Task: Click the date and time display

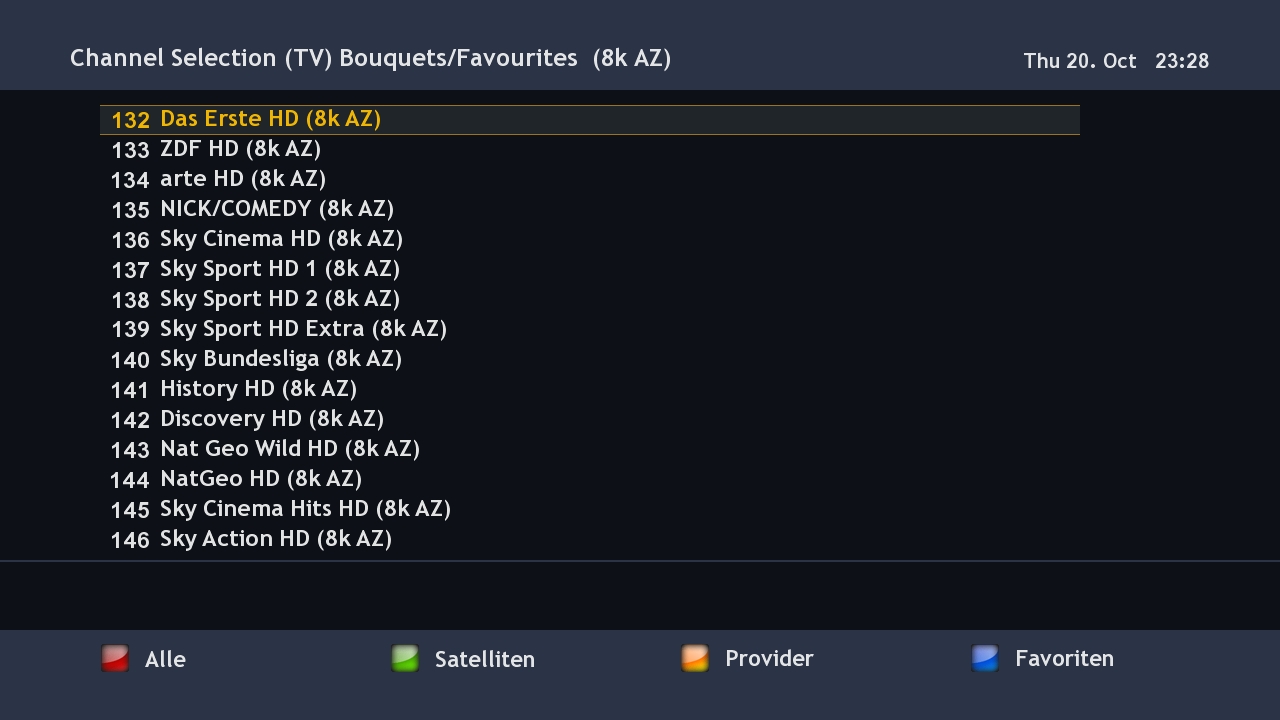Action: tap(1116, 61)
